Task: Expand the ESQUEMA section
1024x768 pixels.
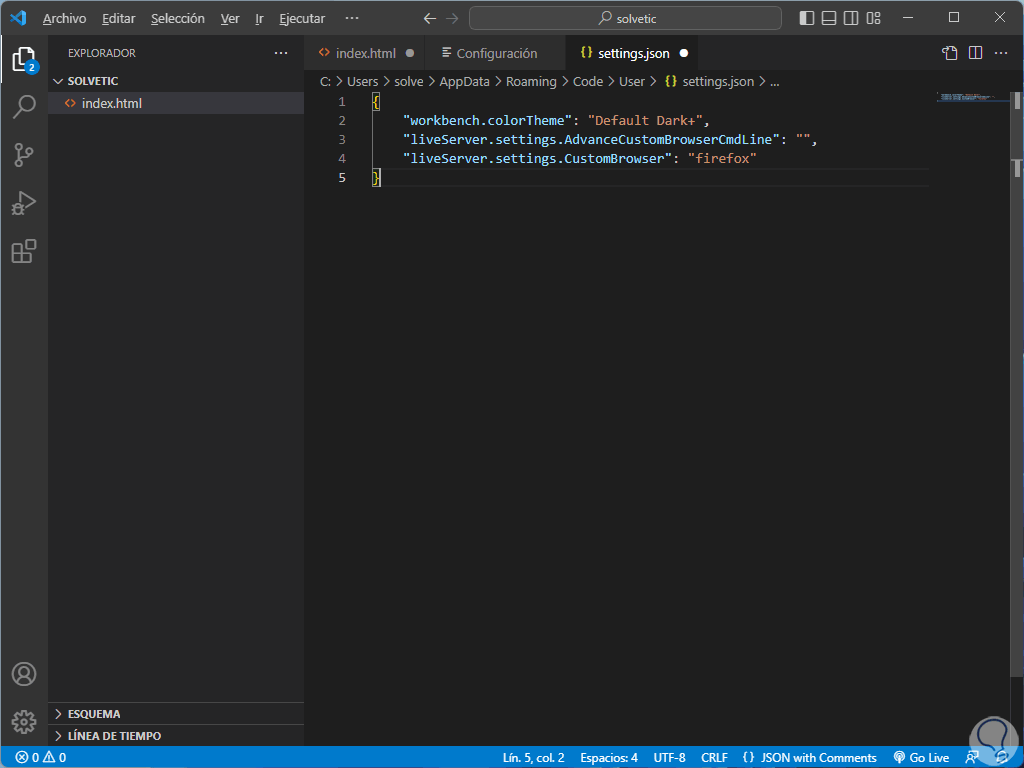Action: click(x=94, y=714)
